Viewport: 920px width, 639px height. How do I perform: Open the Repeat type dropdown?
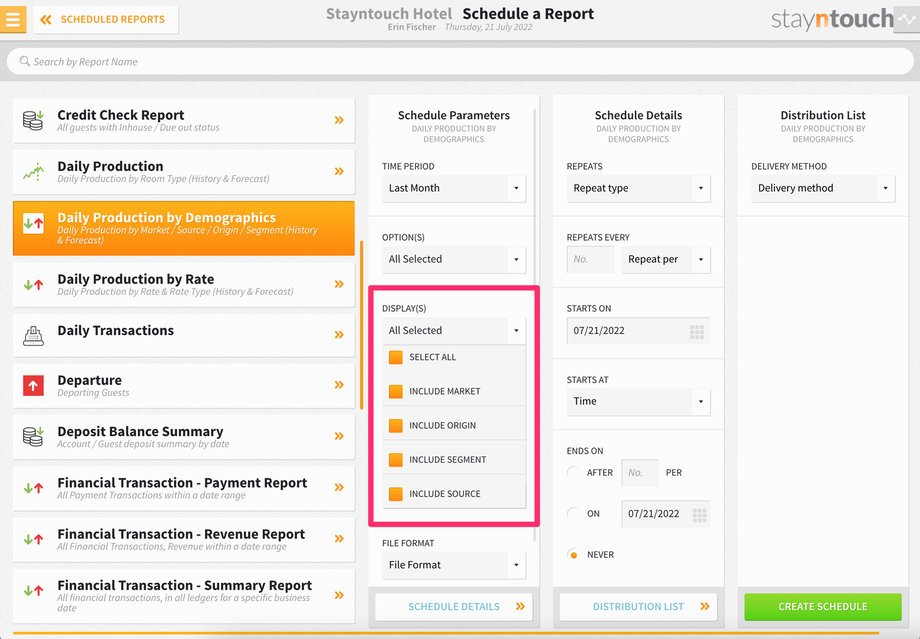(x=638, y=188)
